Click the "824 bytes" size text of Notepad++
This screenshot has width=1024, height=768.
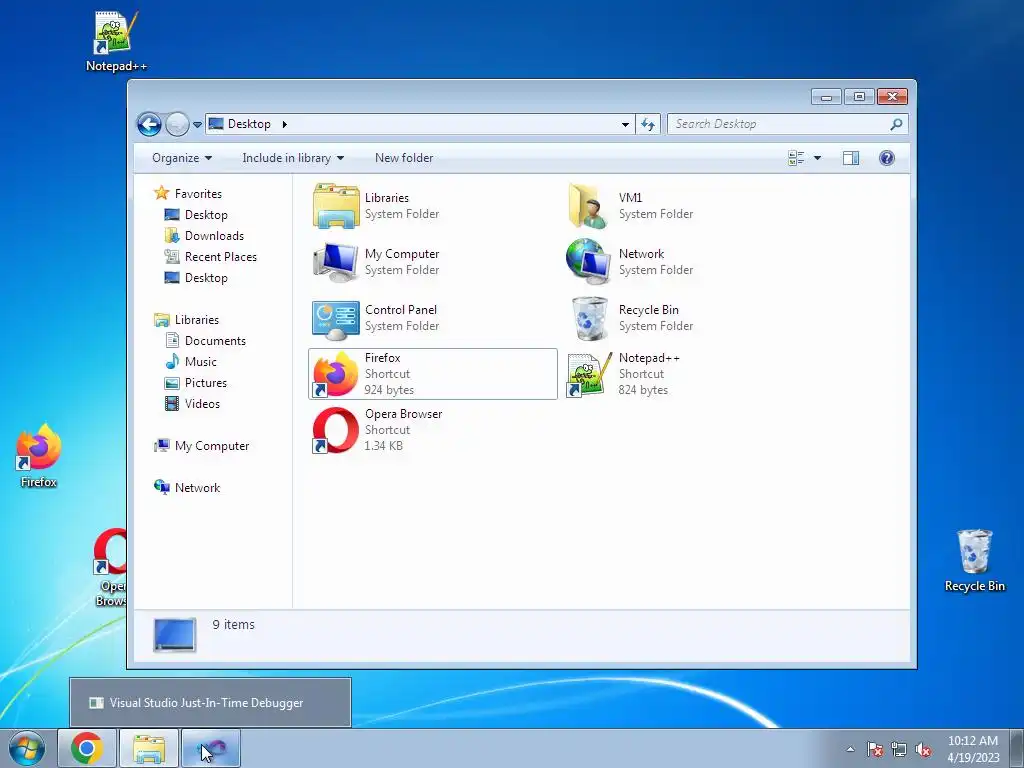click(643, 390)
